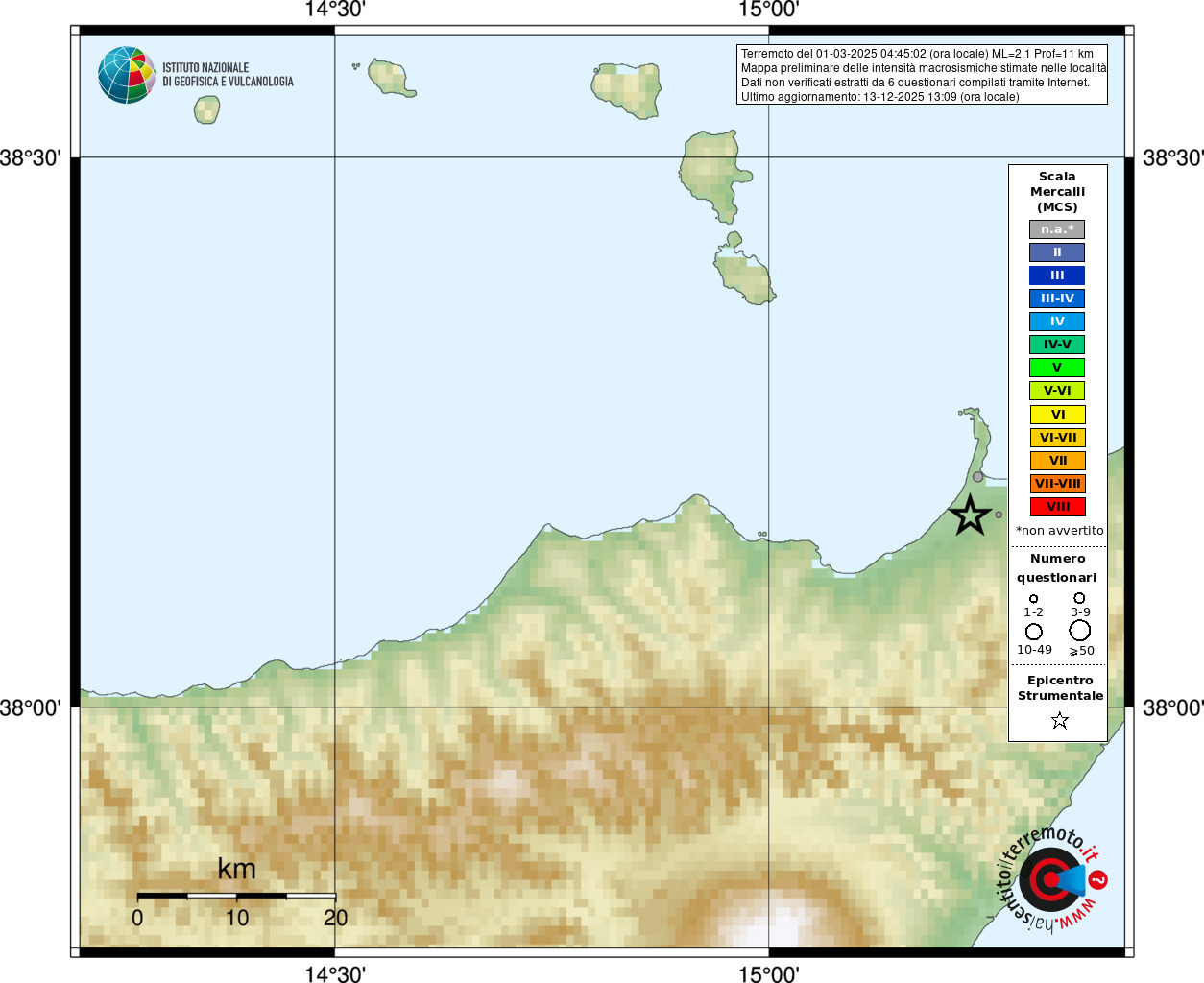Click the 3-9 questionnaire circle in legend

[x=1080, y=598]
